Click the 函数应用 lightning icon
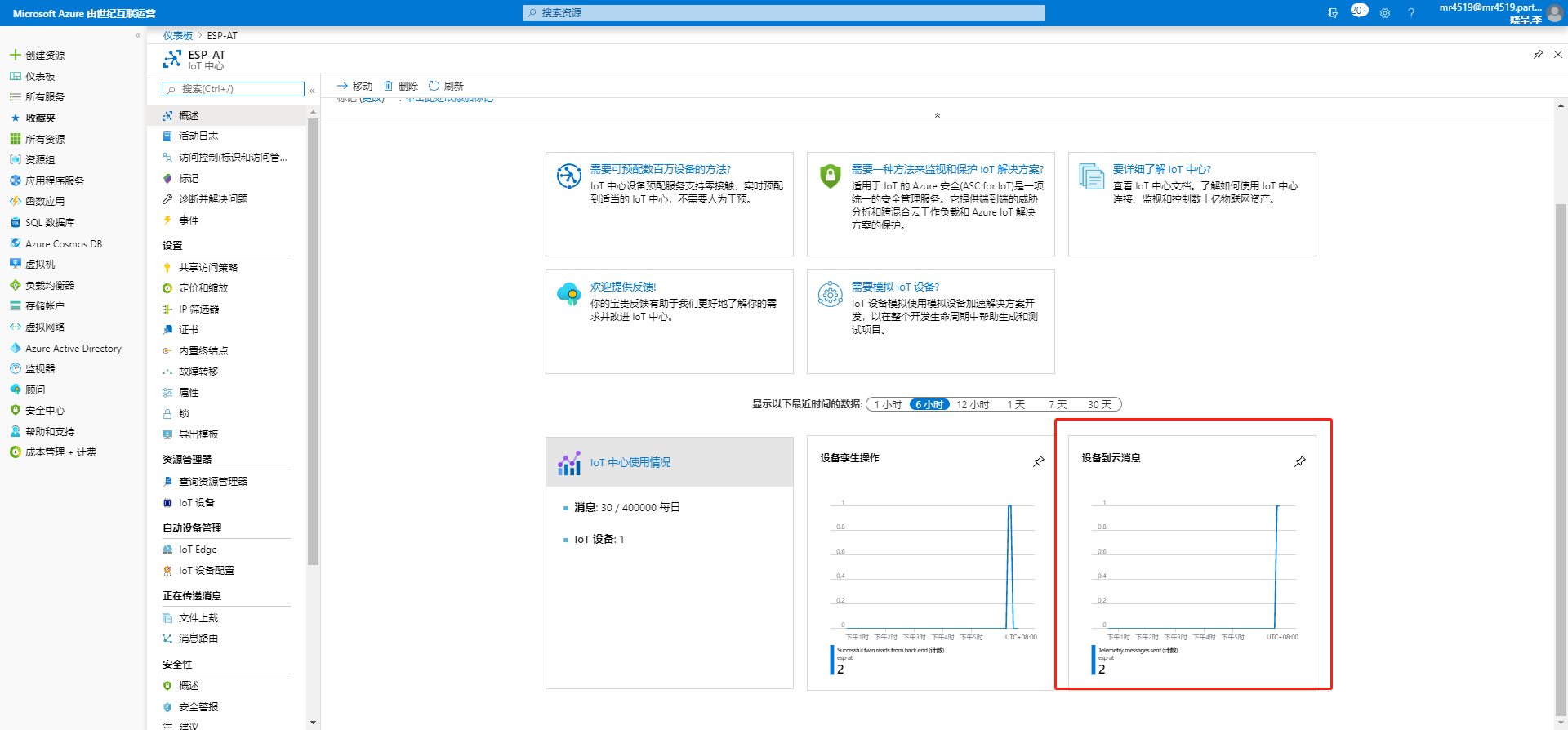Screen dimensions: 1568x730 (15, 201)
